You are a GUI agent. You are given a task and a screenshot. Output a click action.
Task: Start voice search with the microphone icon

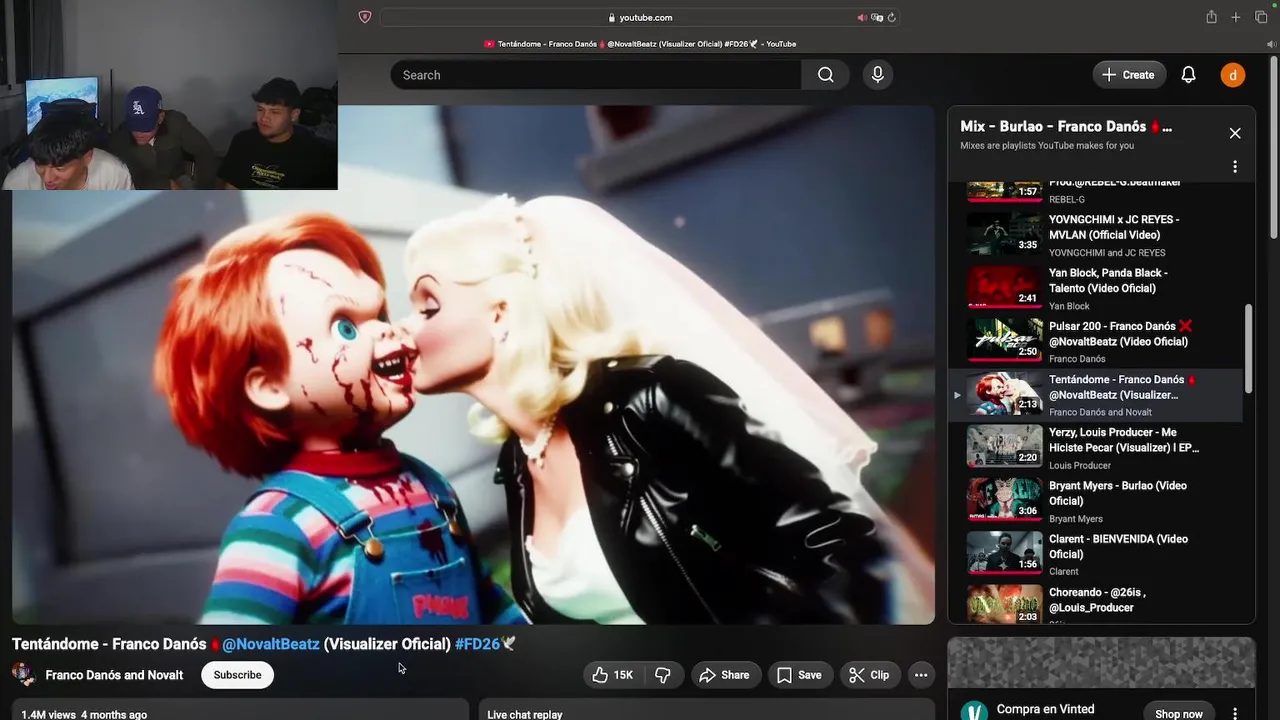(x=877, y=75)
